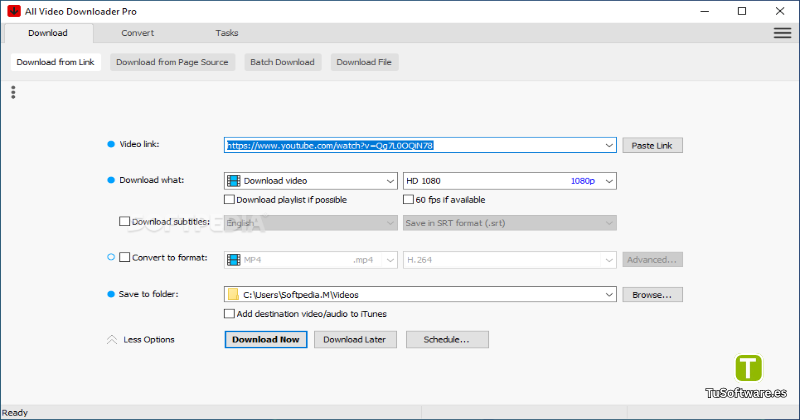Click the Video link: label
800x420 pixels.
139,144
